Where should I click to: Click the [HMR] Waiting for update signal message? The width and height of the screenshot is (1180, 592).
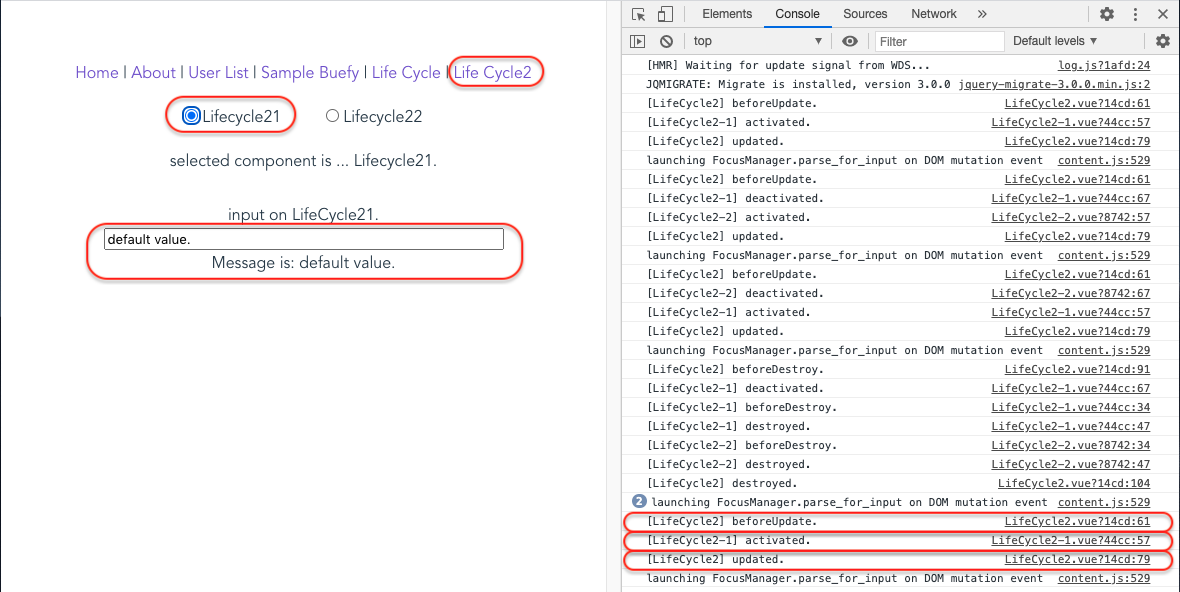[x=788, y=65]
